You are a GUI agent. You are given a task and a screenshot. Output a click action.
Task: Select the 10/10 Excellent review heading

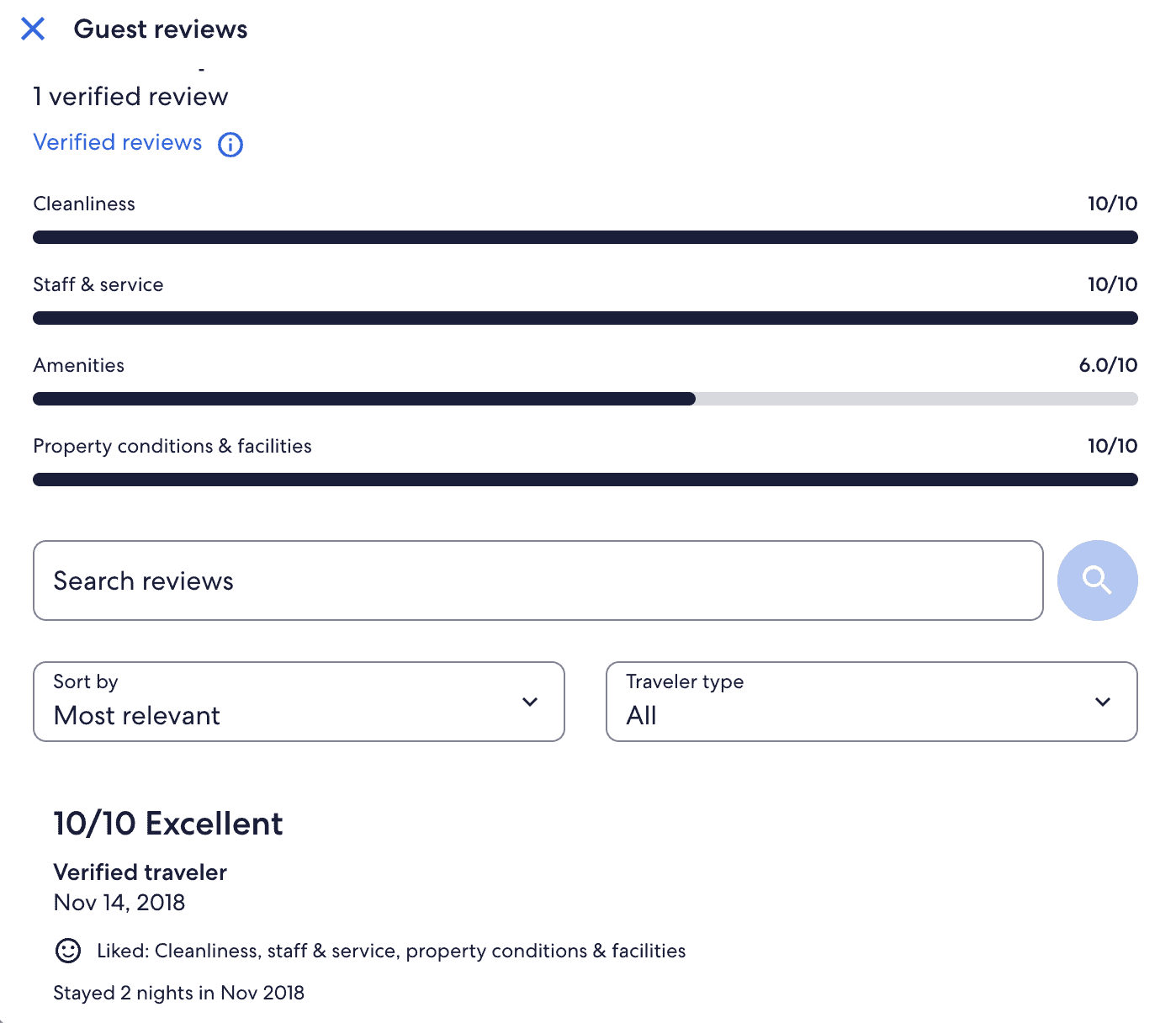click(x=168, y=824)
